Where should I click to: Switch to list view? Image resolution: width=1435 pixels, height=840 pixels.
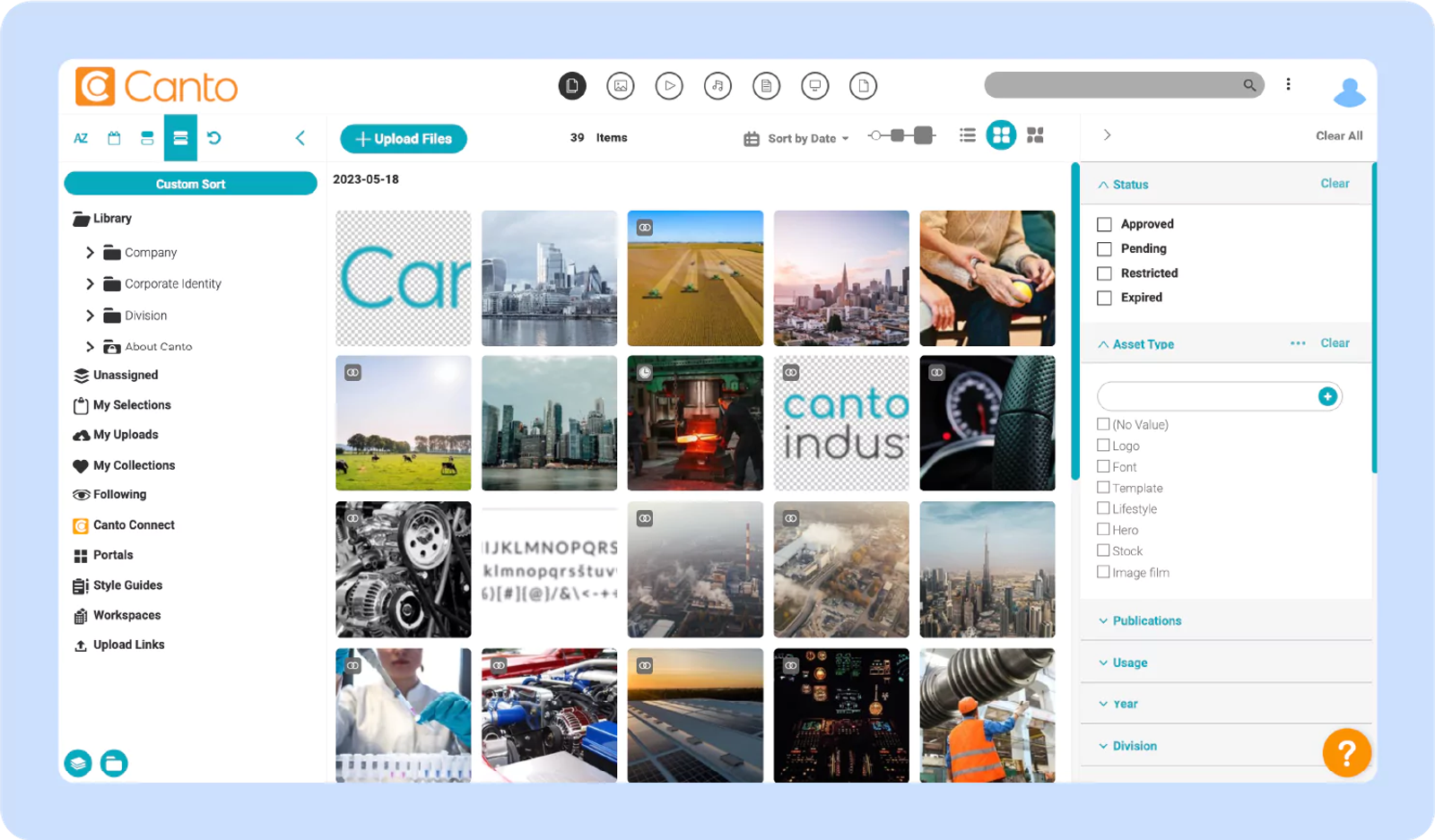pos(967,135)
